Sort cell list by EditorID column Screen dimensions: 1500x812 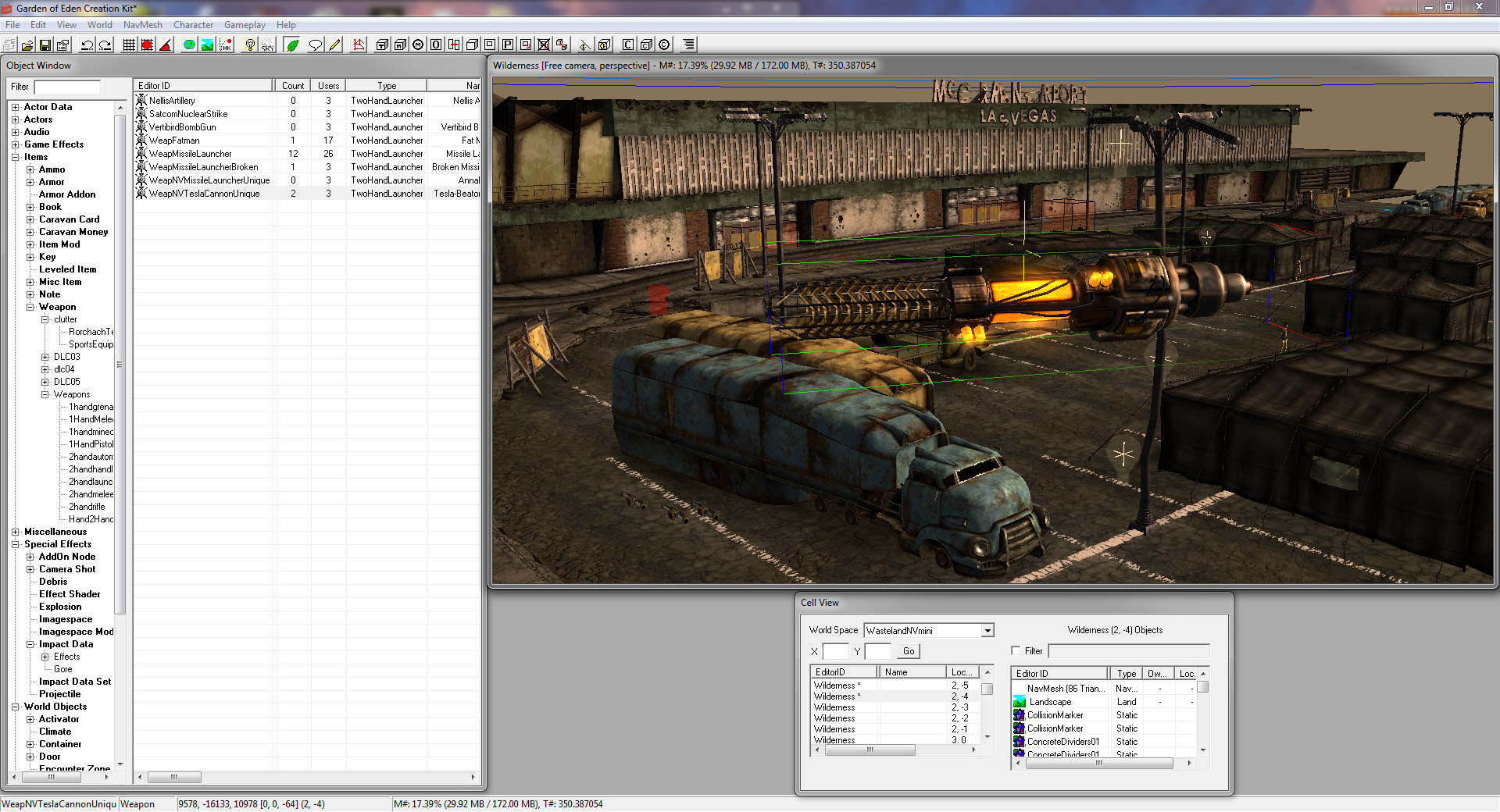(845, 672)
